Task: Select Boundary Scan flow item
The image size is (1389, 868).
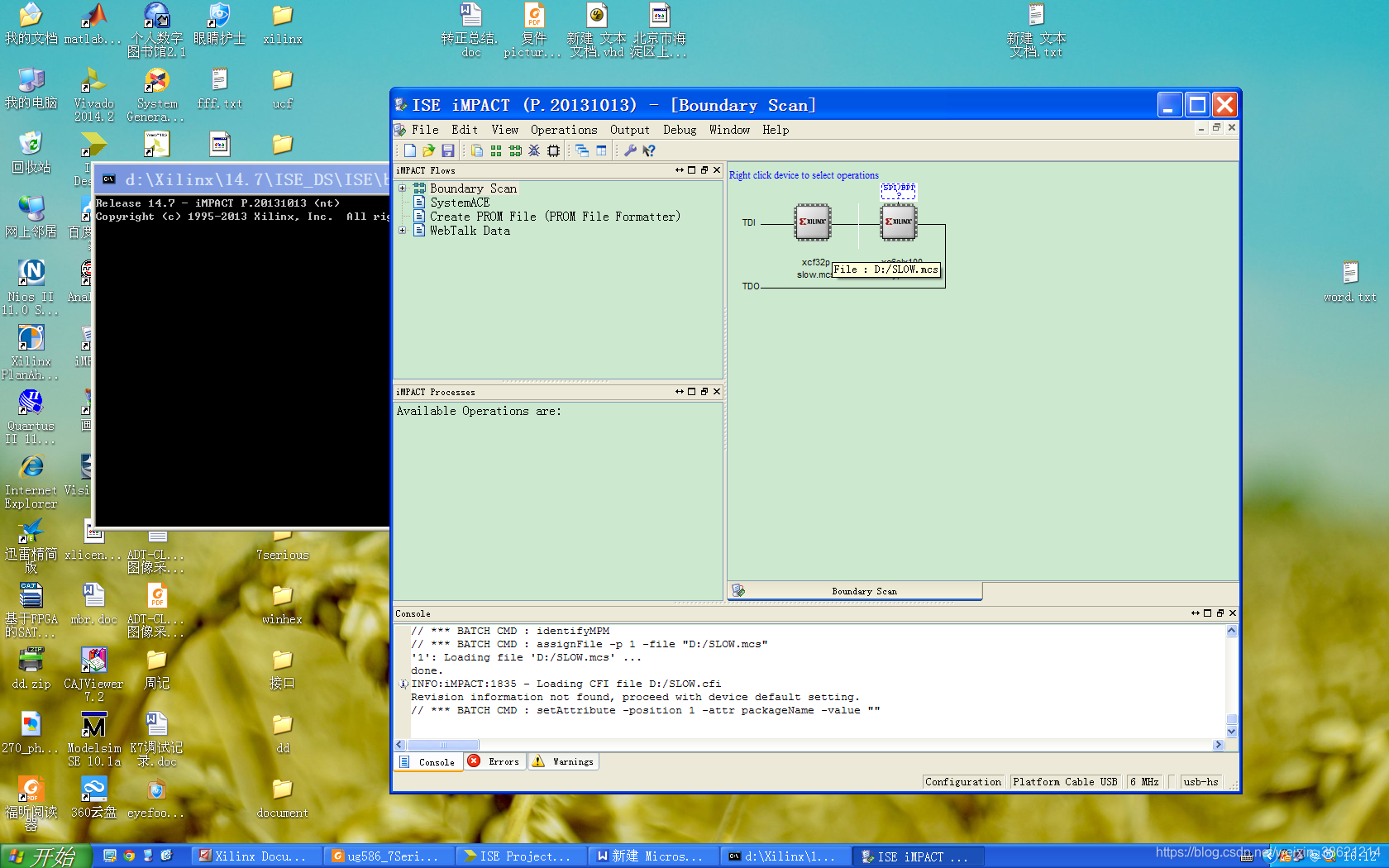Action: [x=473, y=188]
